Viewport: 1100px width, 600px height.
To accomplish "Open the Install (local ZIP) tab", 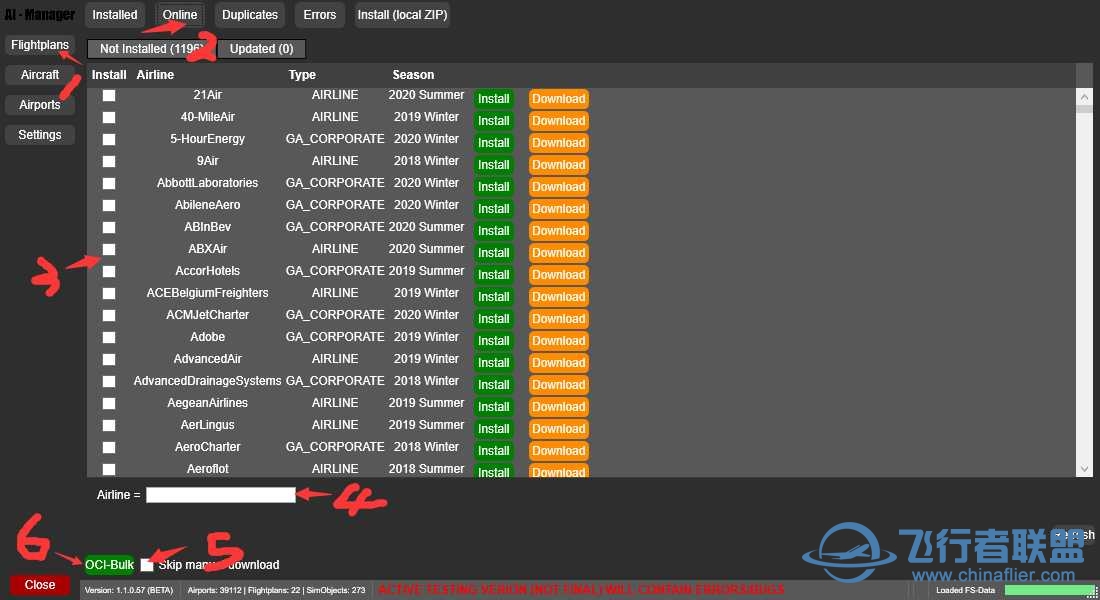I will pyautogui.click(x=402, y=15).
